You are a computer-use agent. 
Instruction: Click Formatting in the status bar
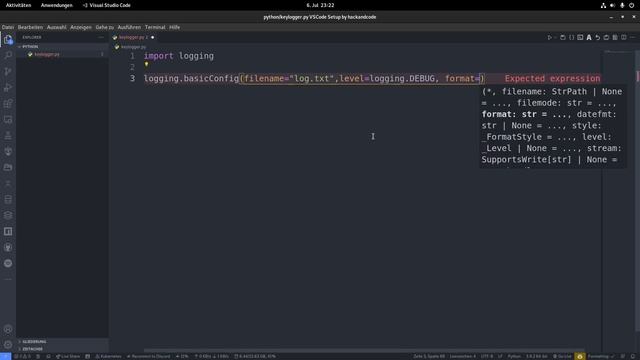coord(600,356)
